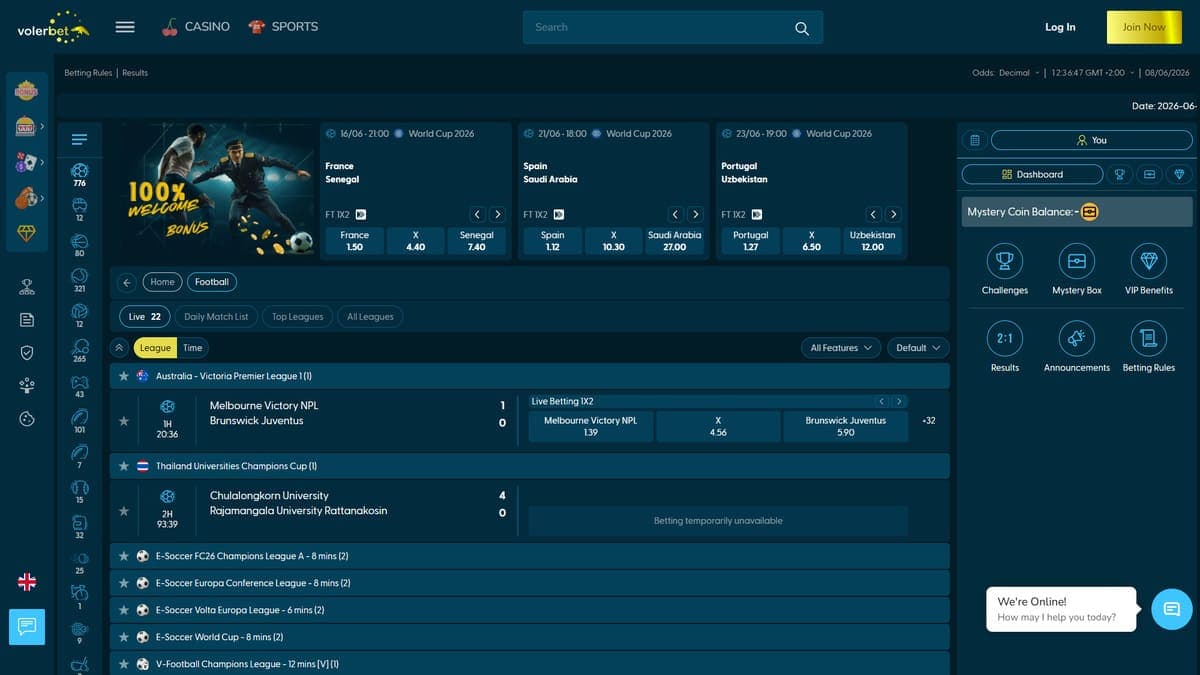The width and height of the screenshot is (1200, 675).
Task: Sort matches by Time toggle
Action: (193, 348)
